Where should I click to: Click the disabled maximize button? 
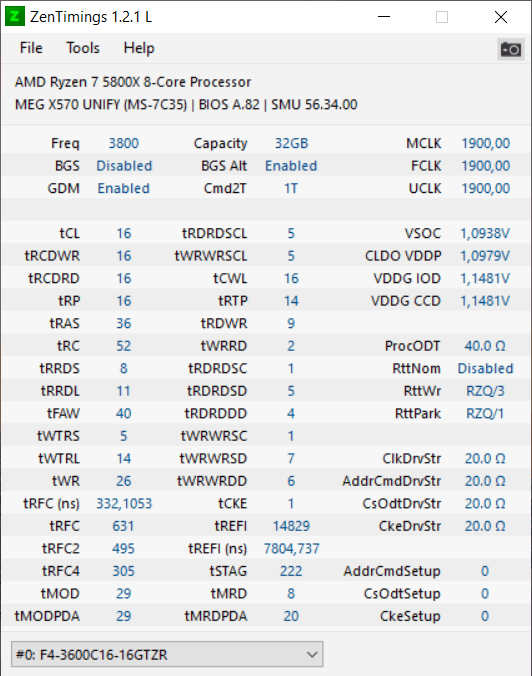click(x=442, y=17)
